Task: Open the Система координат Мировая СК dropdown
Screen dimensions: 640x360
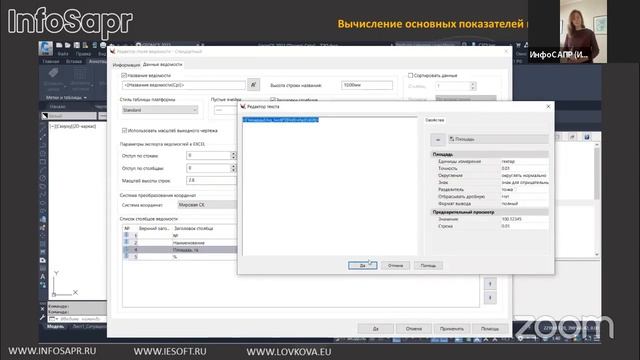Action: click(207, 205)
